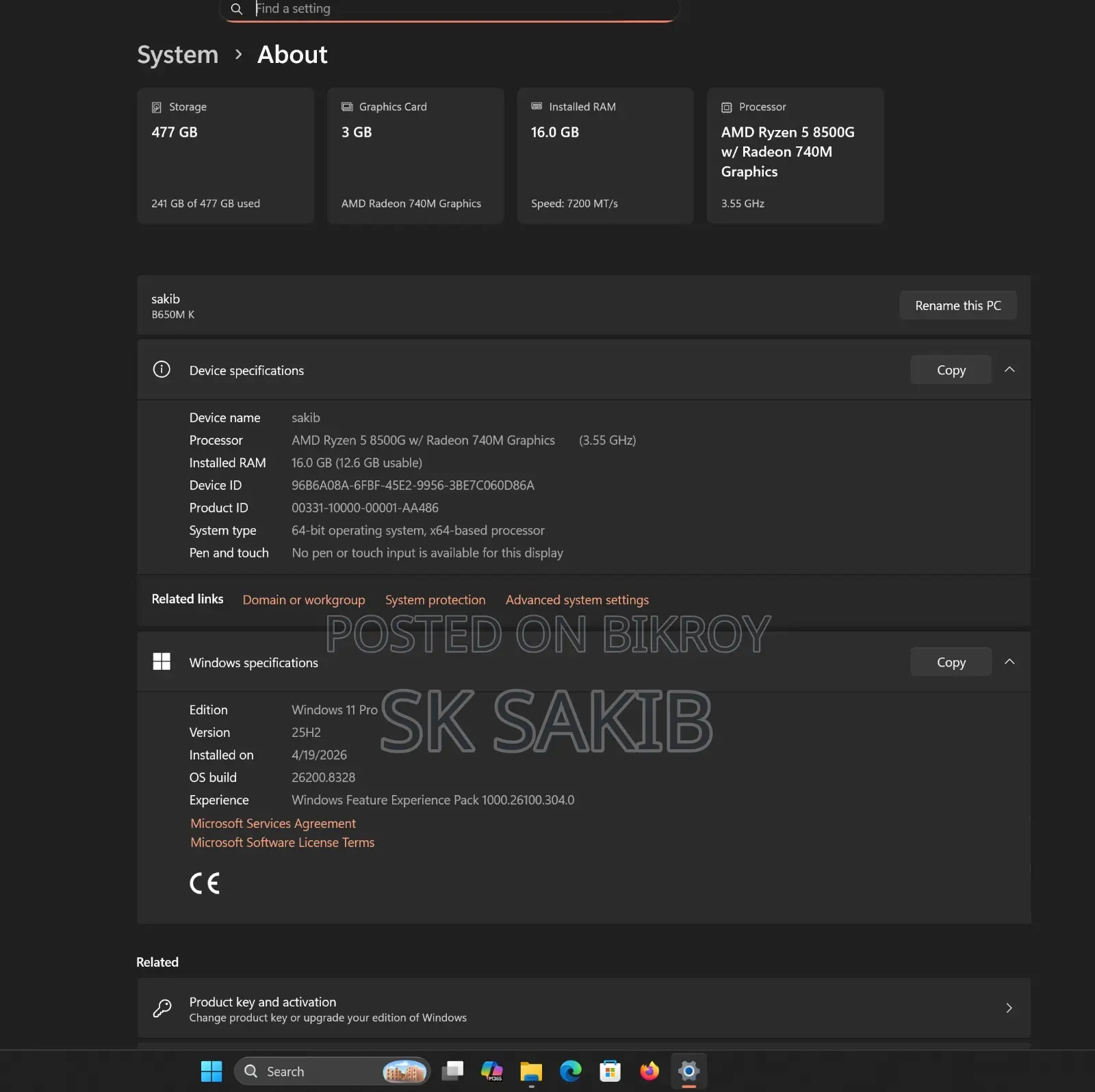Viewport: 1095px width, 1092px height.
Task: Open the Windows Start menu
Action: tap(211, 1071)
